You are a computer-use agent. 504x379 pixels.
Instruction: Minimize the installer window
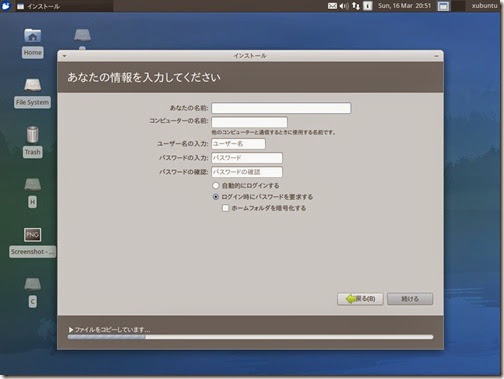(x=436, y=56)
